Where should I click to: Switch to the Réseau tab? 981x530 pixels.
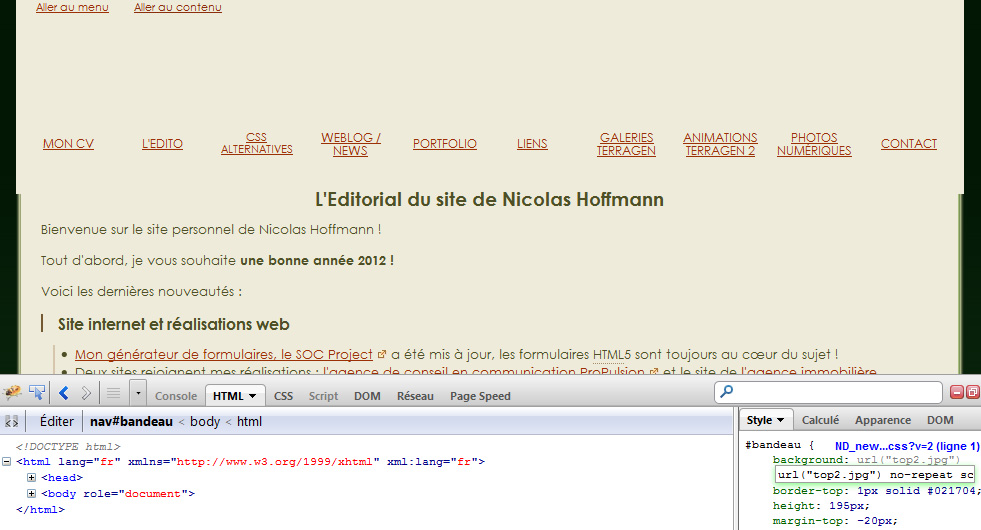(415, 396)
